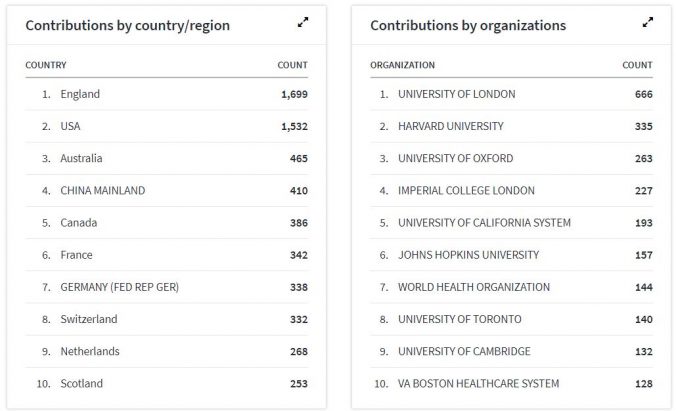
Task: Select Switzerland in the country list
Action: click(88, 319)
